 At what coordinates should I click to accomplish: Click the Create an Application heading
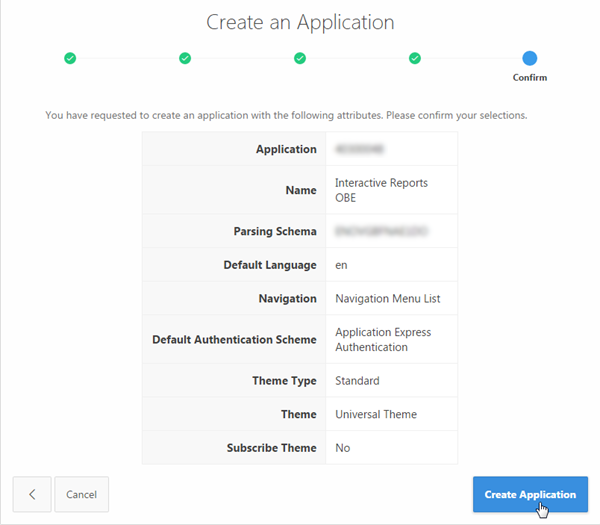[x=300, y=21]
